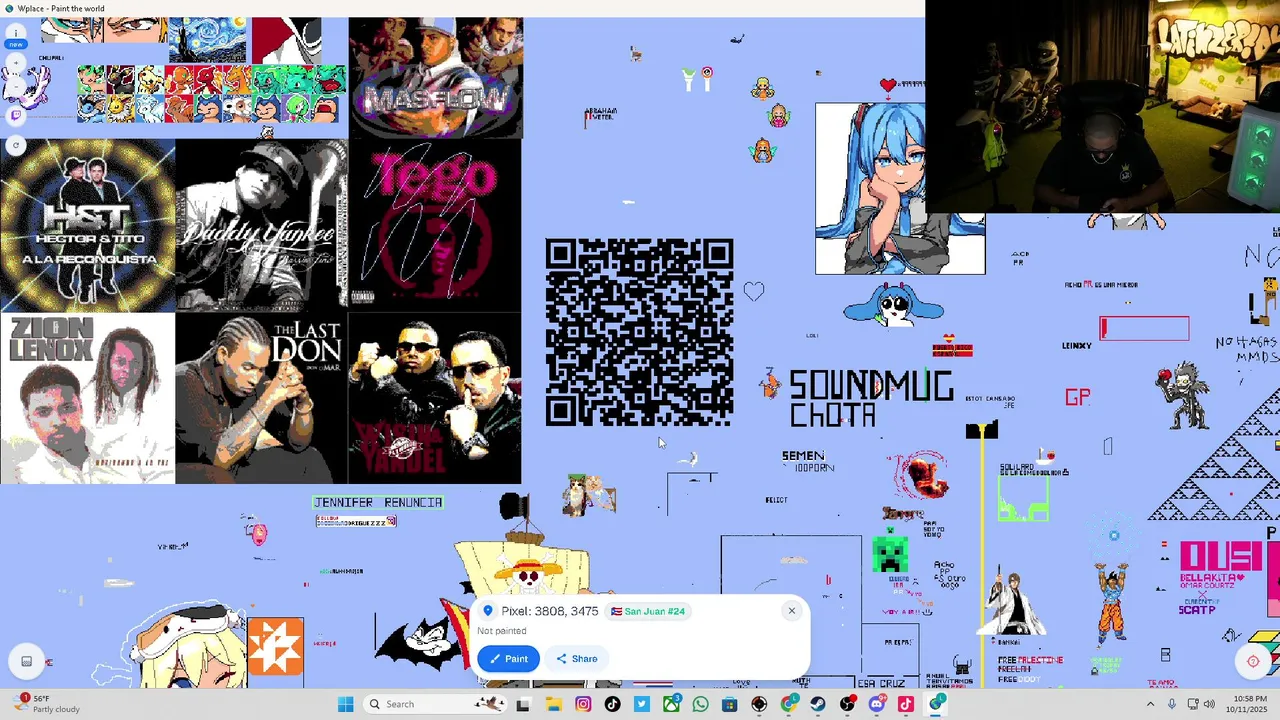This screenshot has width=1280, height=720.
Task: Click the Share button
Action: 577,658
